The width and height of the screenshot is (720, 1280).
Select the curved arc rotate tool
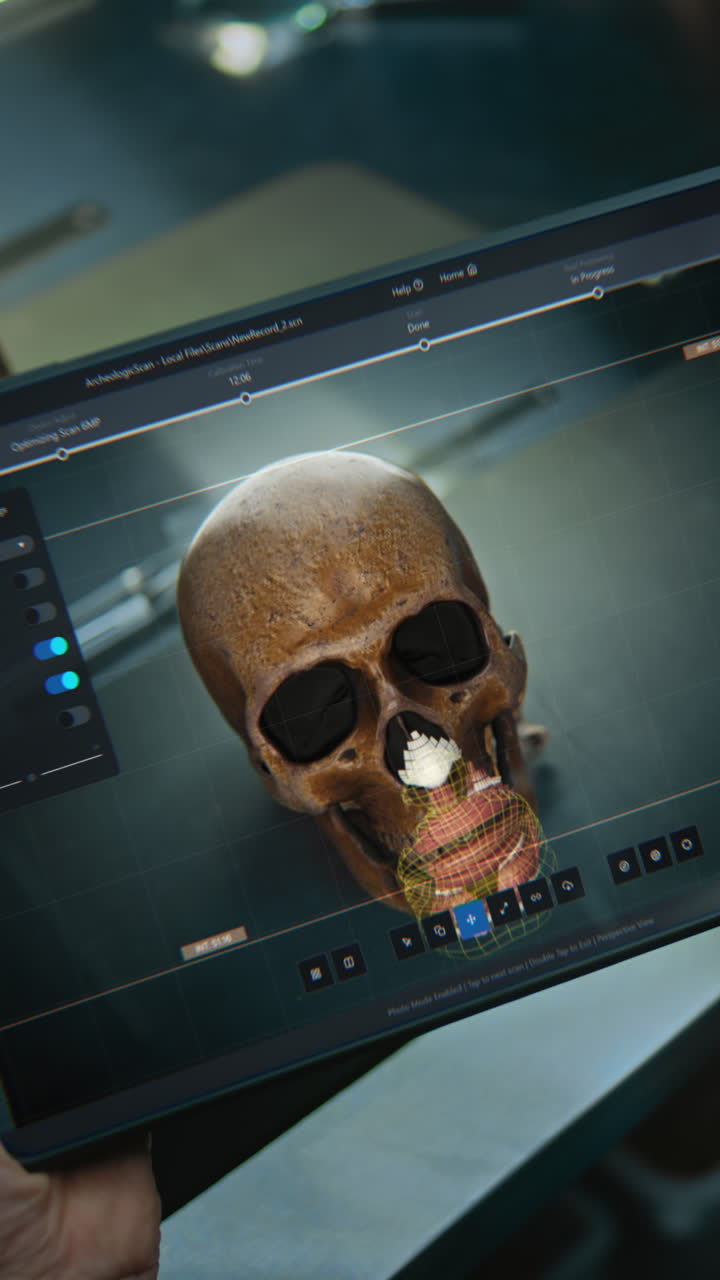[568, 885]
